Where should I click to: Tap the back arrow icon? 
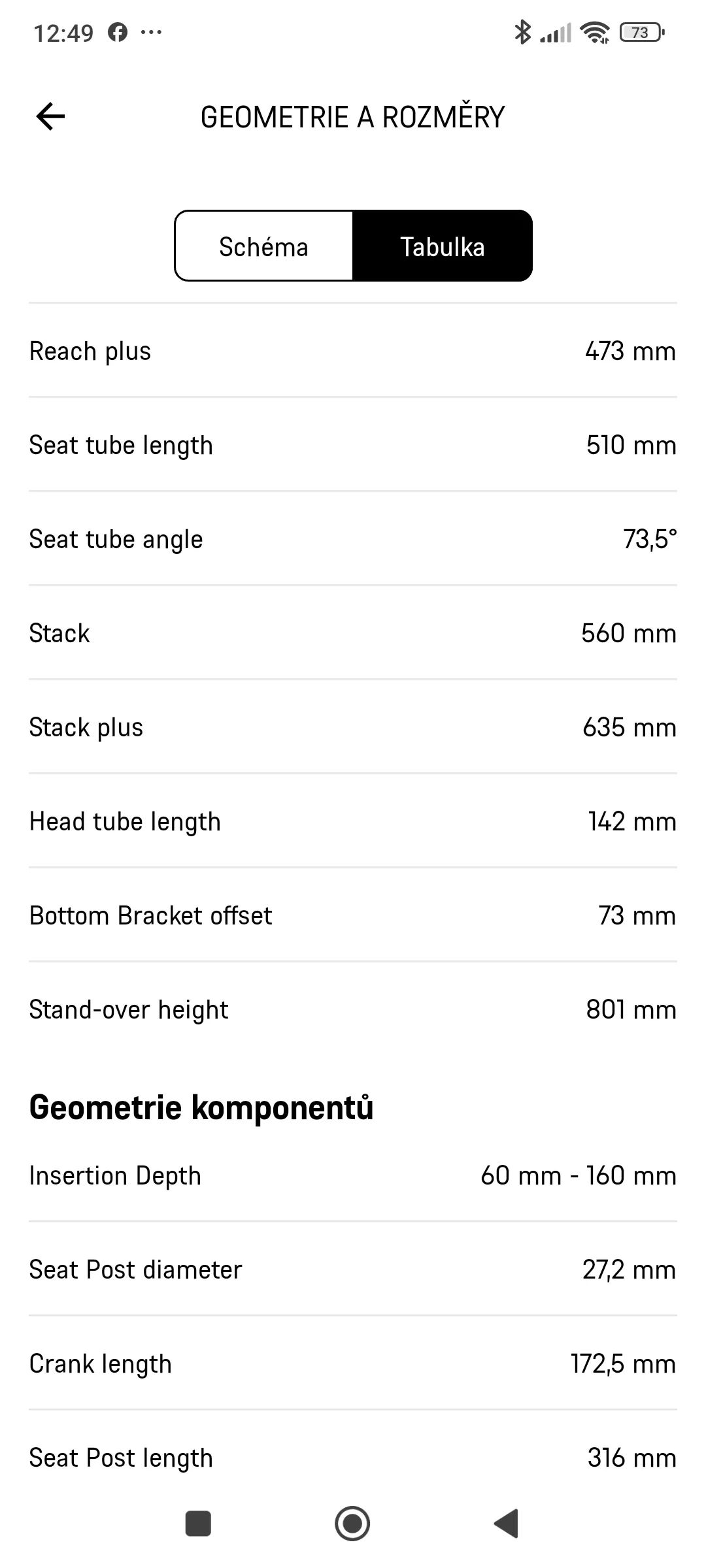50,117
